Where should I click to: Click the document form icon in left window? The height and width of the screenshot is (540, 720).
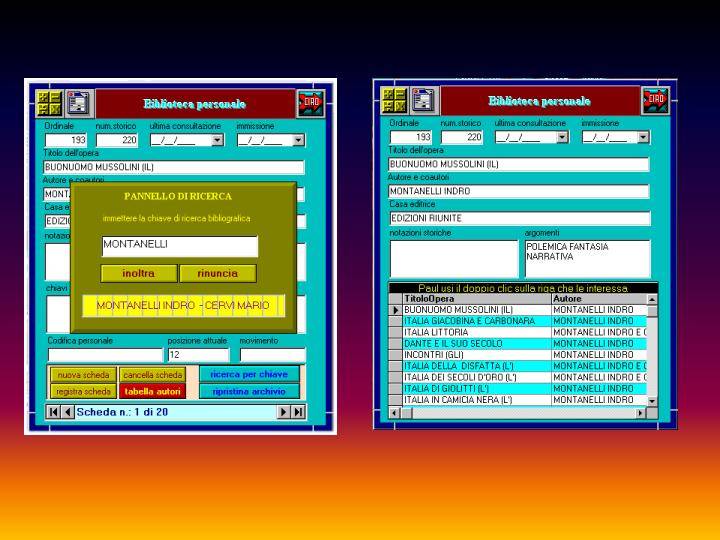coord(79,102)
